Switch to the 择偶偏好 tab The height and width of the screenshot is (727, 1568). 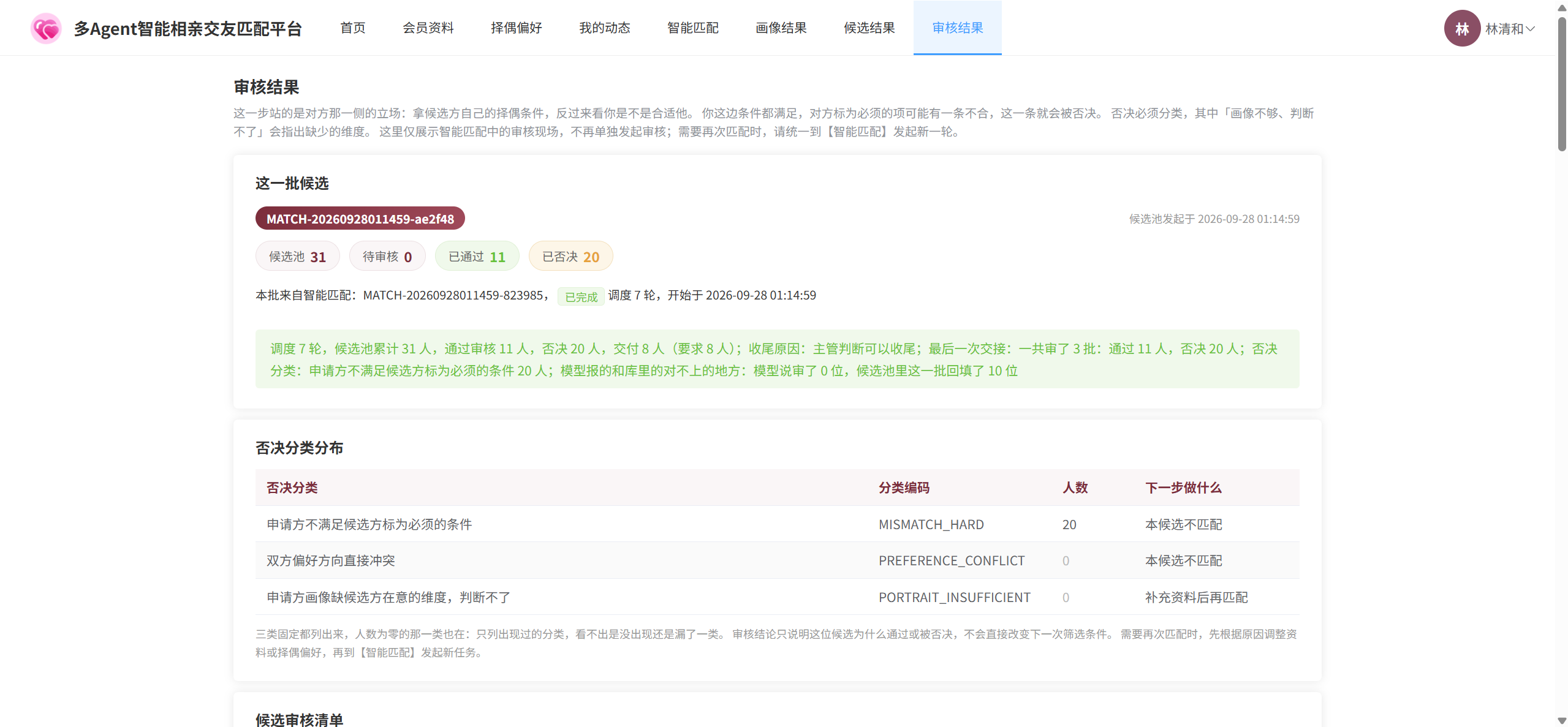click(517, 28)
